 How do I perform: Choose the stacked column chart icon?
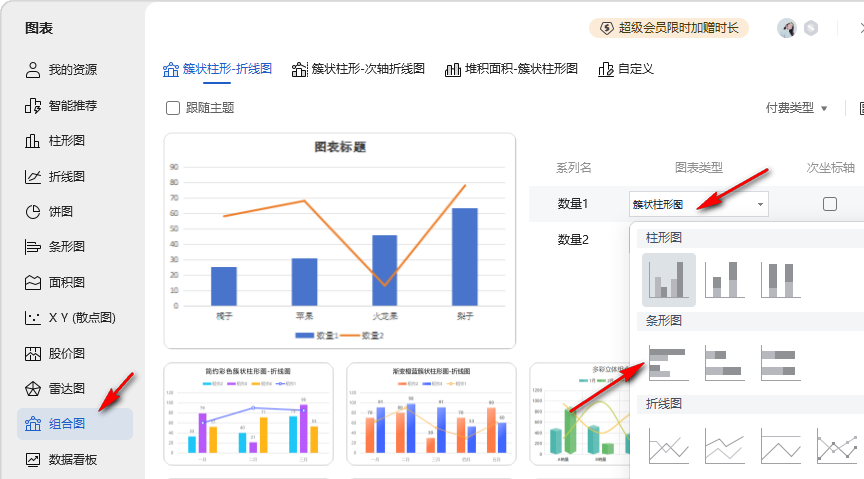click(x=725, y=279)
